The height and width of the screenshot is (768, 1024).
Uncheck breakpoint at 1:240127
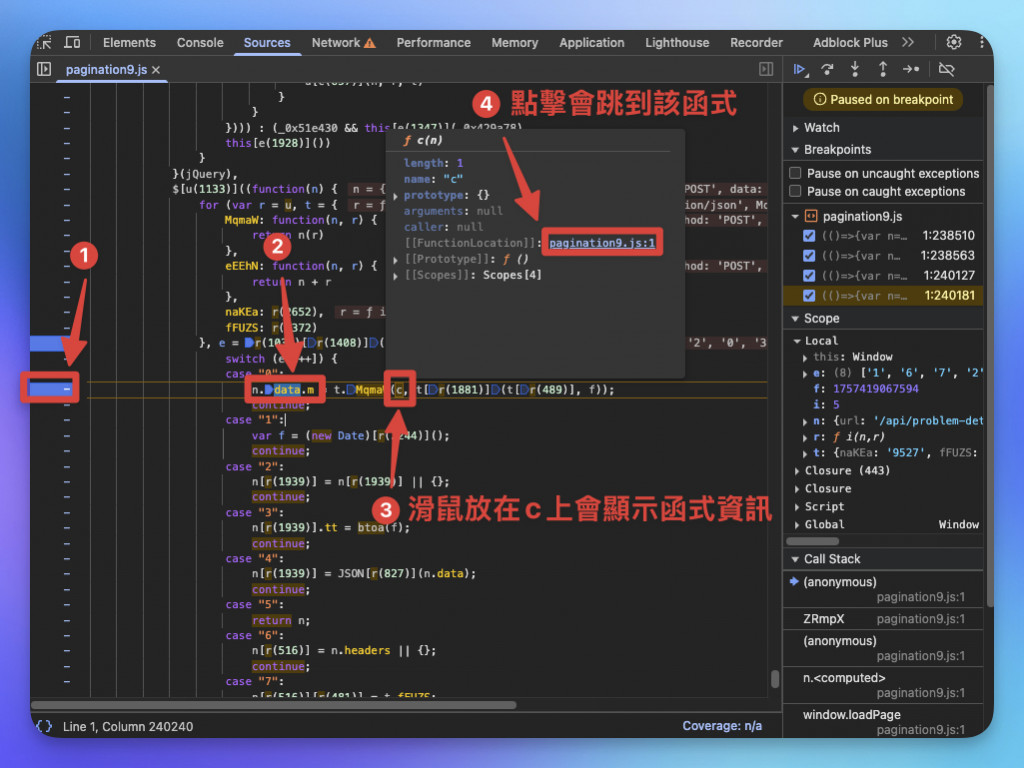[809, 276]
